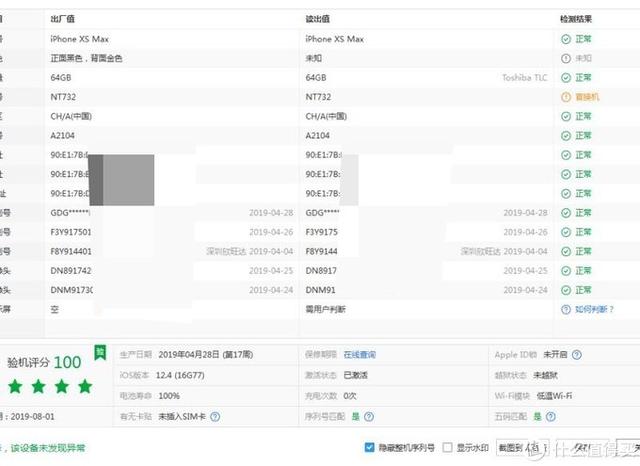Click the 未知 value in the 读出值 column
This screenshot has width=640, height=466.
click(313, 58)
